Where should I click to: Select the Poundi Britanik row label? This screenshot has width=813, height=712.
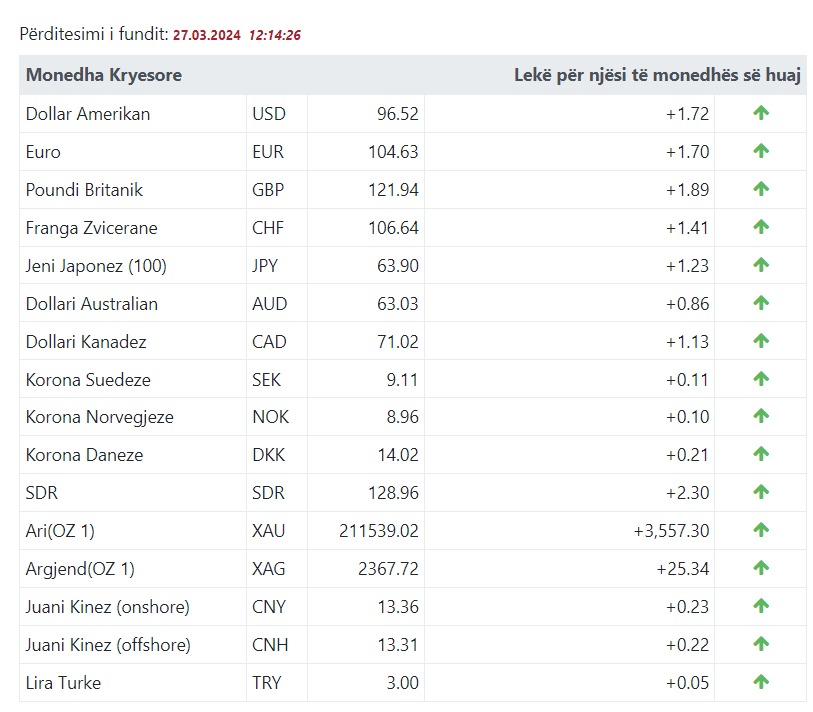tap(85, 190)
